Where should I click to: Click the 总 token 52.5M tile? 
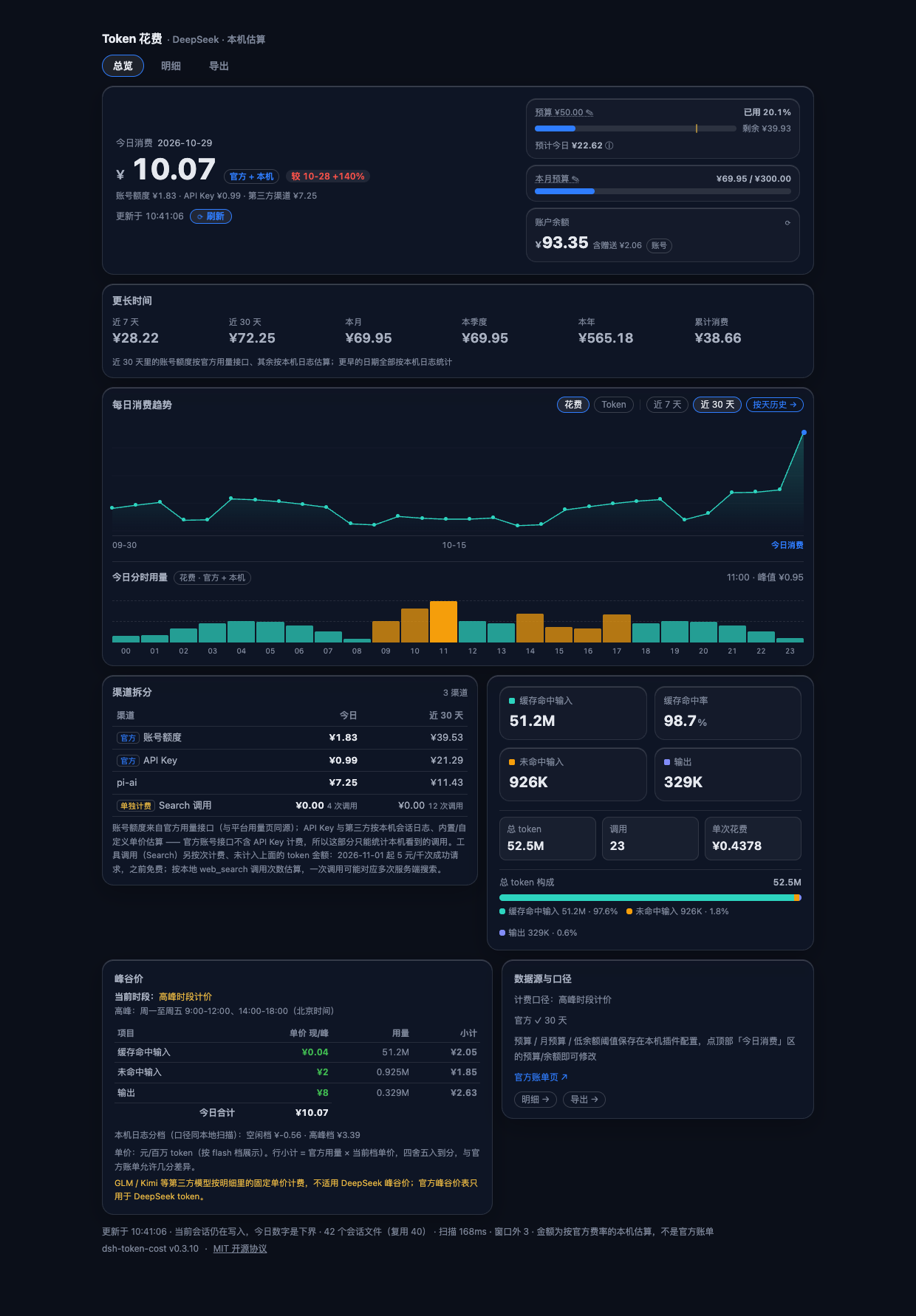coord(547,838)
